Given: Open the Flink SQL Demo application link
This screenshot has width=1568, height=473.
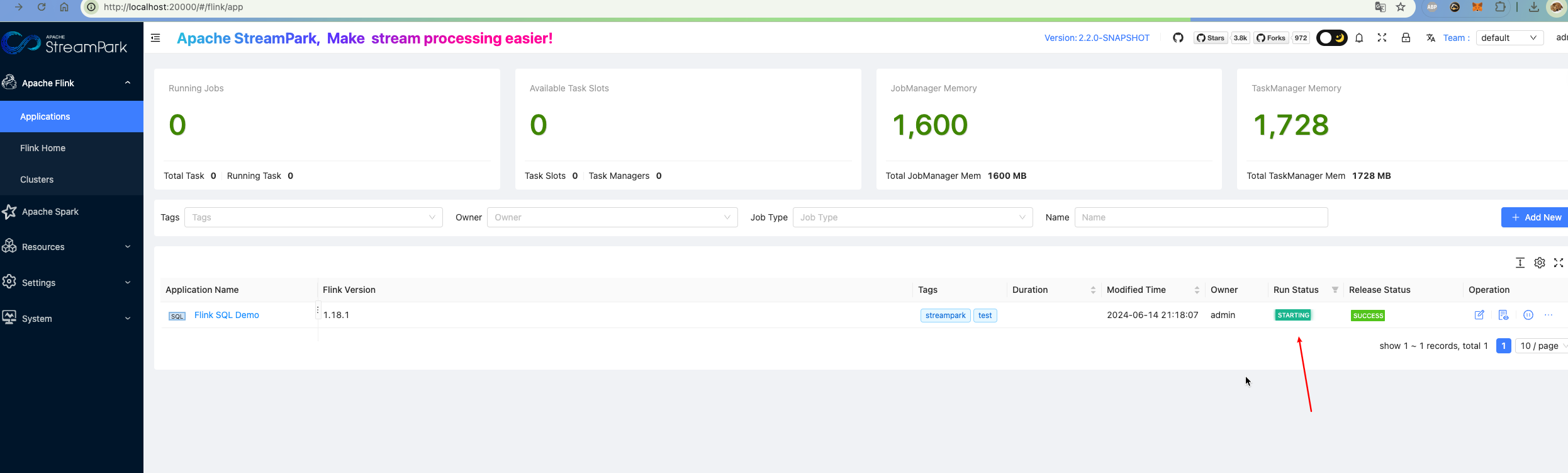Looking at the screenshot, I should (227, 315).
